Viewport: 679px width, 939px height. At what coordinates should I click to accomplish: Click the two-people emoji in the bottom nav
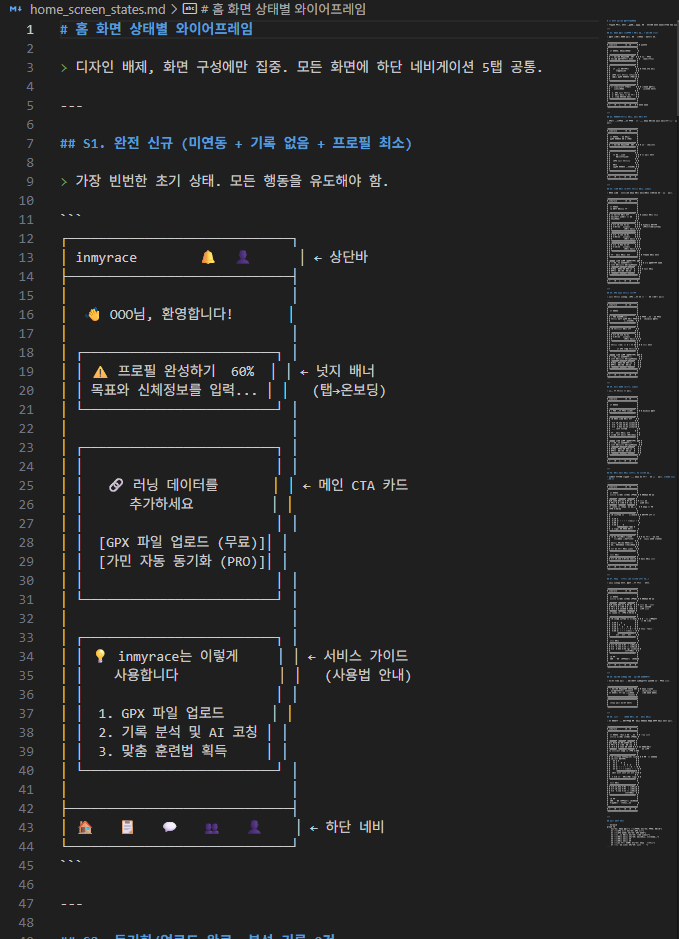coord(212,828)
